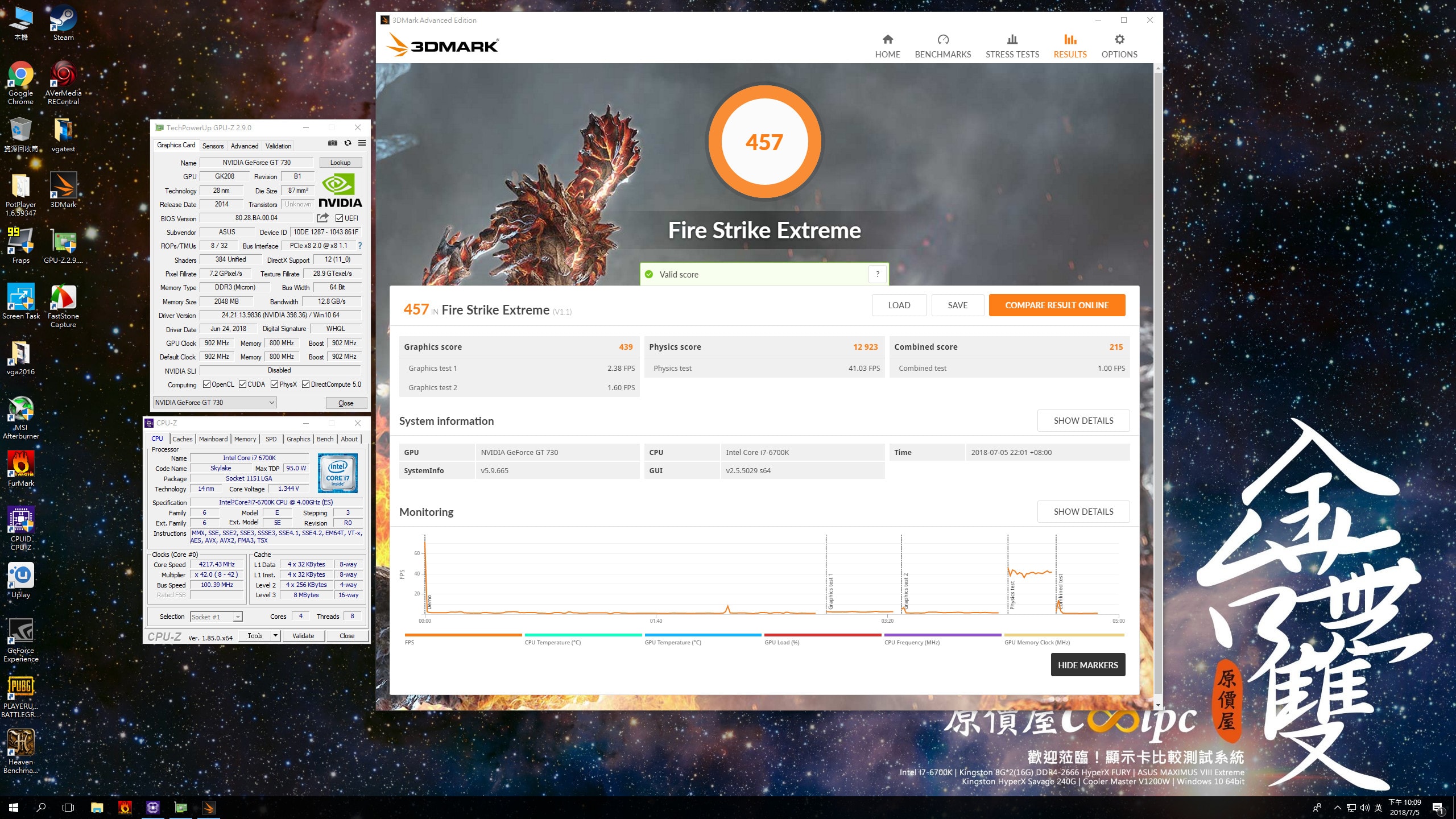Viewport: 1456px width, 819px height.
Task: Open the 3DMark desktop shortcut
Action: coord(63,190)
